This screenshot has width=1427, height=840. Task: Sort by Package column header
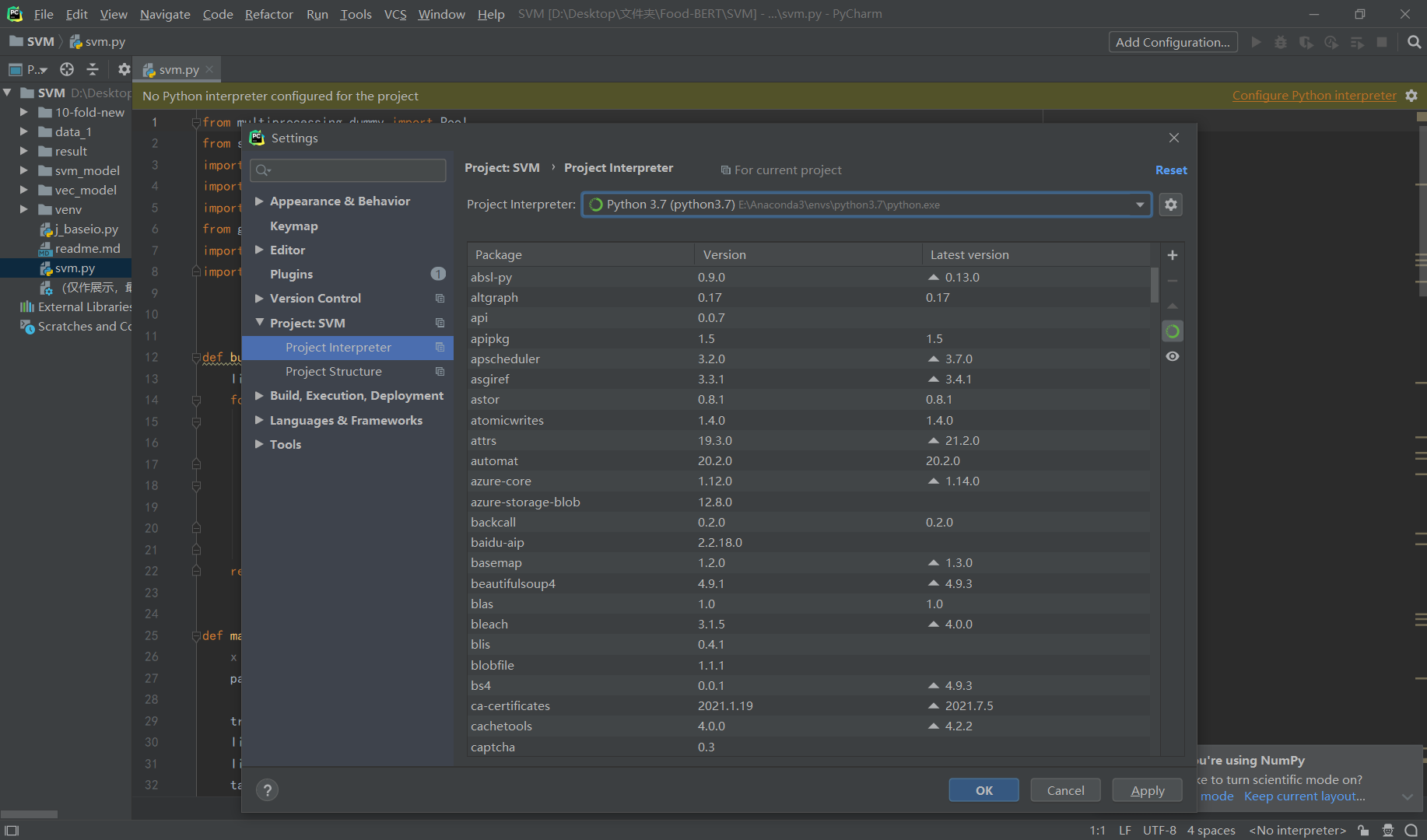pos(580,254)
